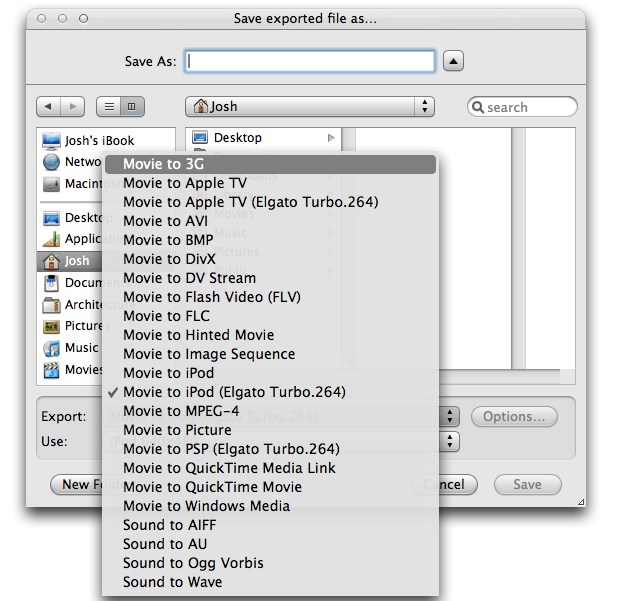
Task: Switch to list view
Action: point(109,107)
